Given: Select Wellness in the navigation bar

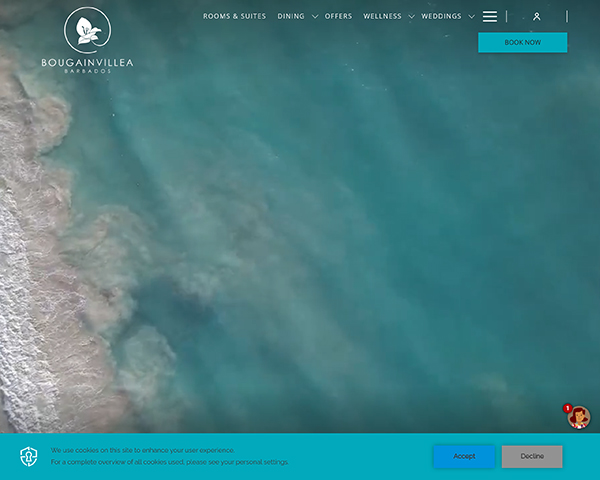Looking at the screenshot, I should (x=382, y=17).
